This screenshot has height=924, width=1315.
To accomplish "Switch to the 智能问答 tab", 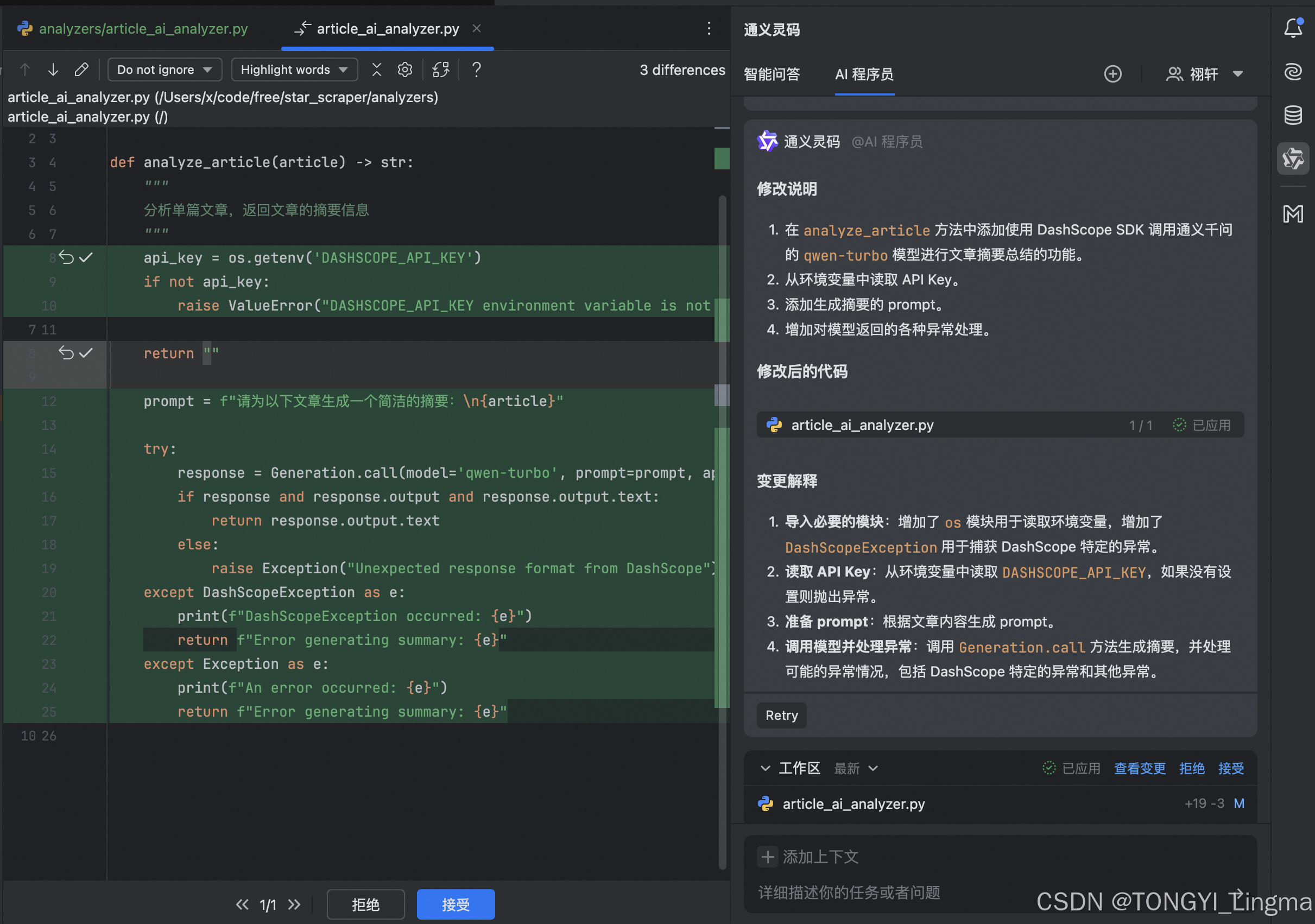I will click(x=772, y=74).
